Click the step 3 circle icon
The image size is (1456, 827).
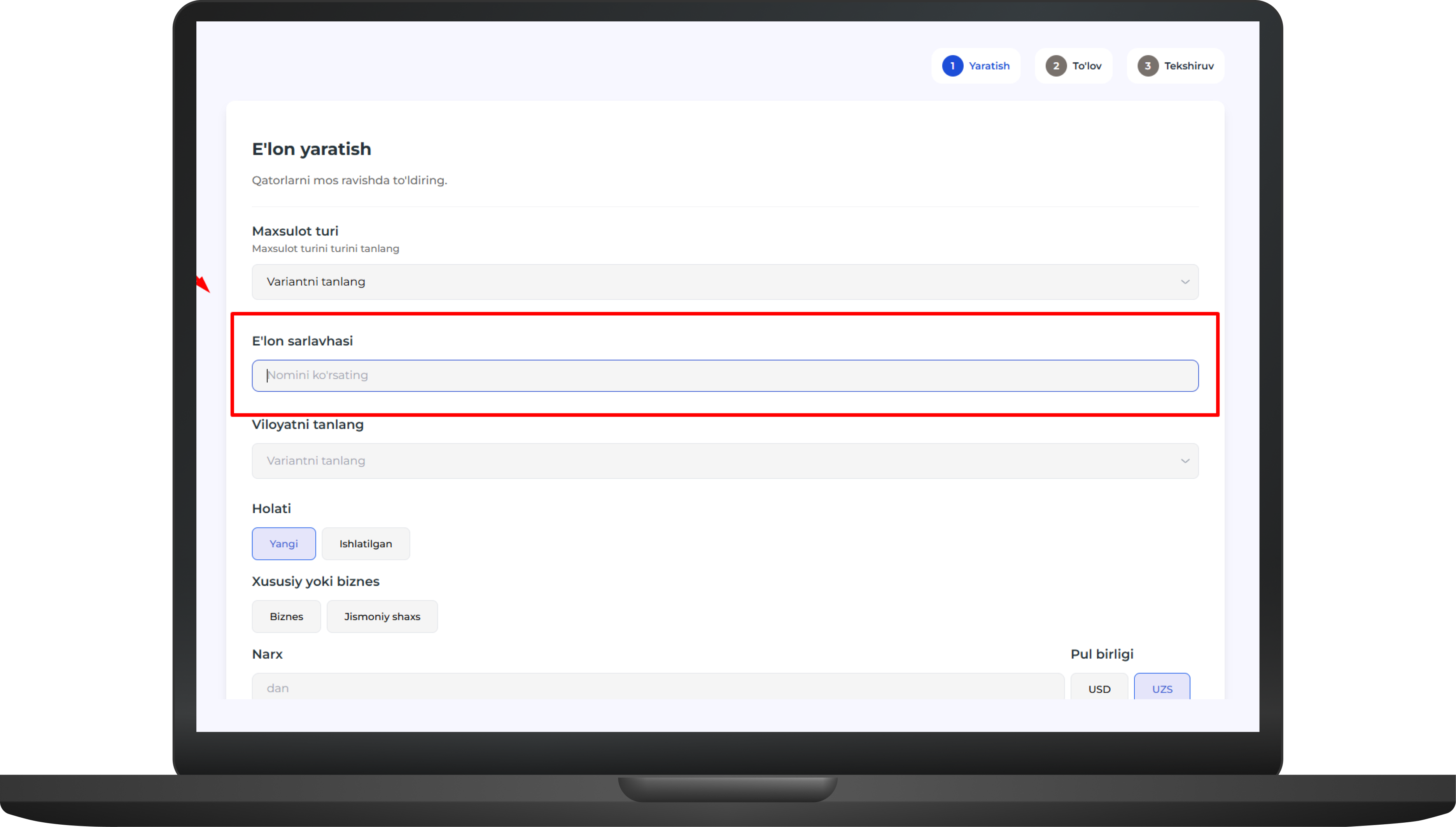(1148, 66)
